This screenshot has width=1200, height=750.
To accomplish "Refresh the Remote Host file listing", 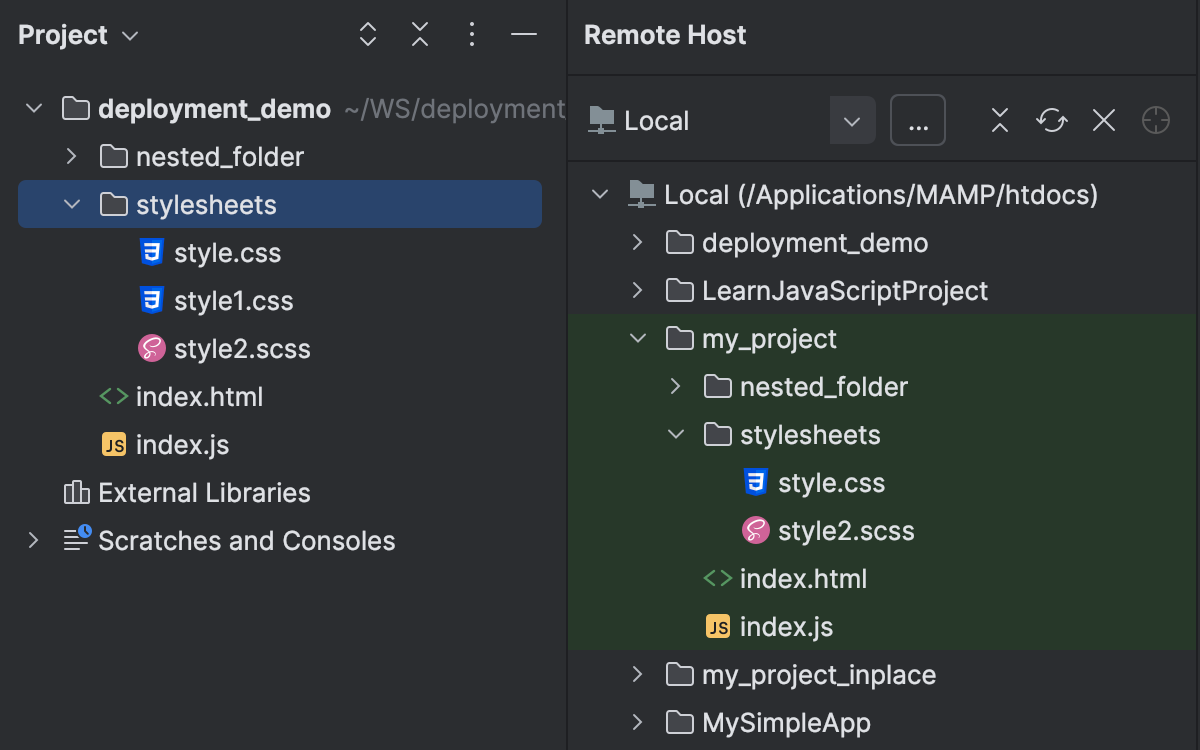I will [1051, 120].
